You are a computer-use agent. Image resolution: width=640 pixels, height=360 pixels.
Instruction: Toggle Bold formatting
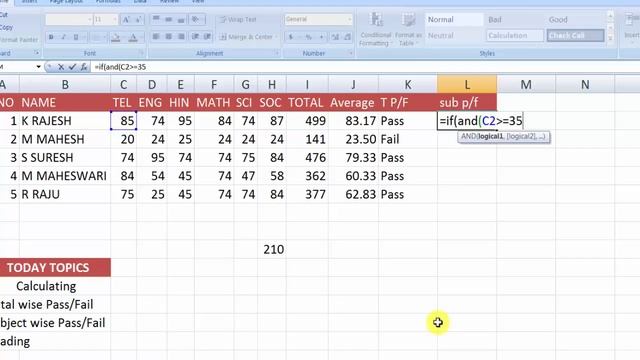51,37
